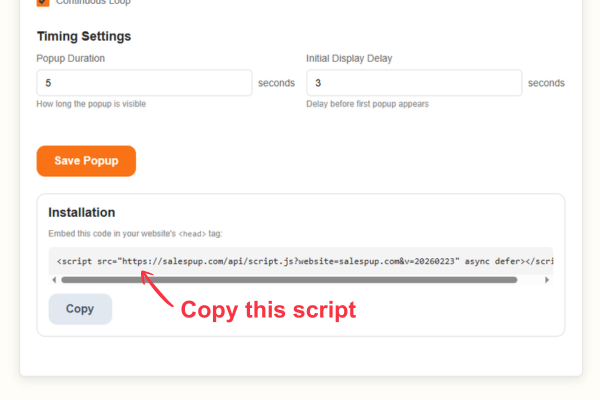Click the Initial Display Delay label
Image resolution: width=600 pixels, height=400 pixels.
349,58
